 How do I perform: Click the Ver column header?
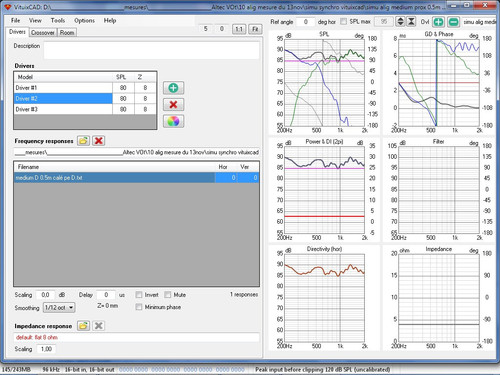pos(248,167)
